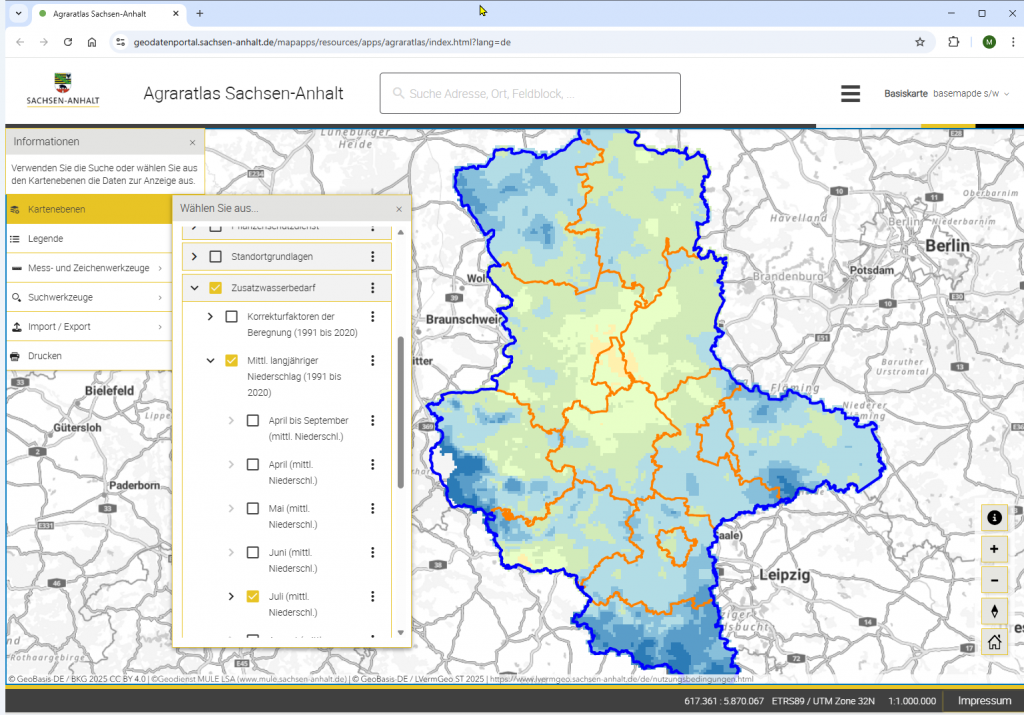The height and width of the screenshot is (715, 1024).
Task: Click the map info button
Action: coord(994,517)
